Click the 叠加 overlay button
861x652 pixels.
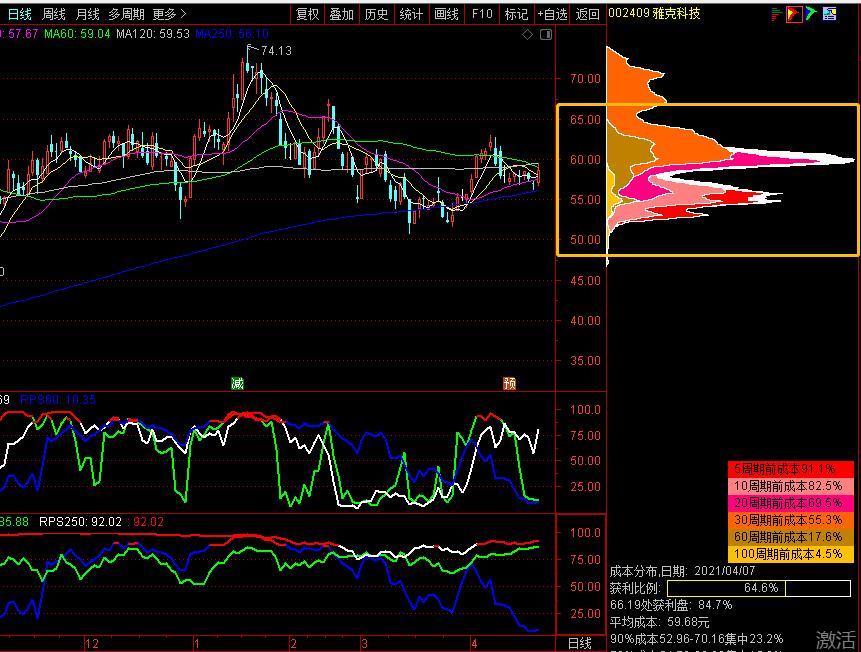[x=342, y=14]
